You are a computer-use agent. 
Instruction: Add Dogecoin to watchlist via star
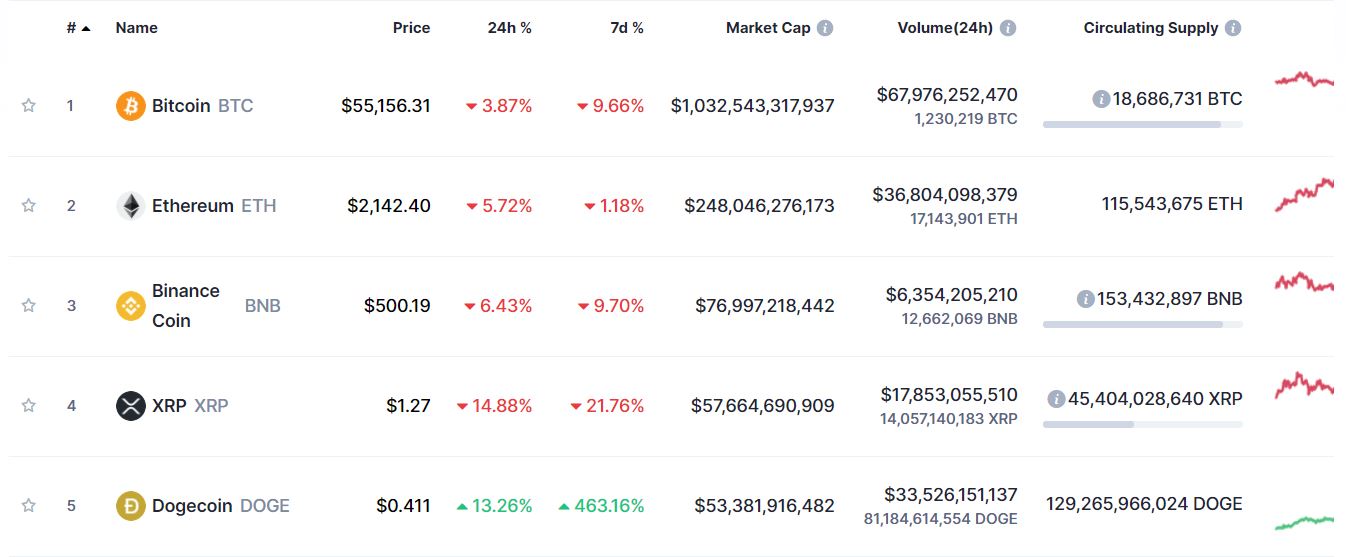29,506
